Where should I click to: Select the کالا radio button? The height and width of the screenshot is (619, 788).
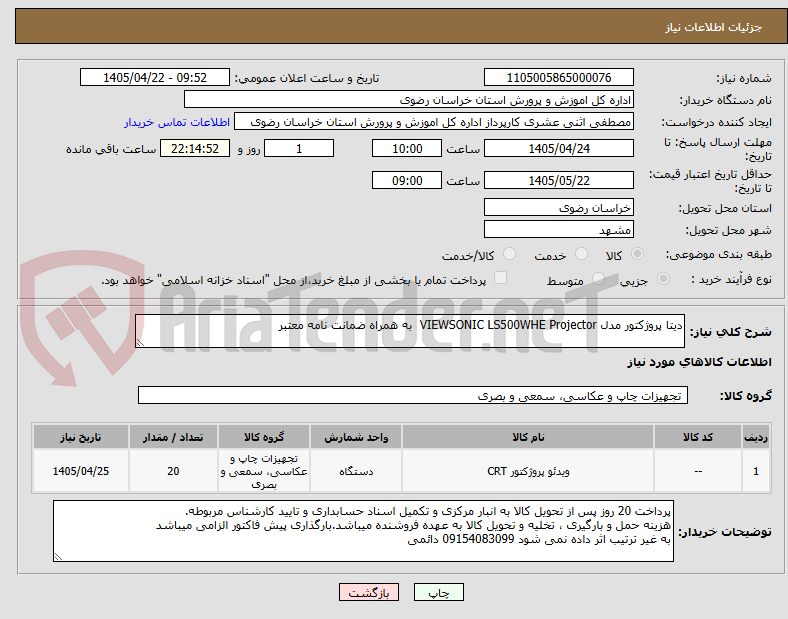coord(637,254)
